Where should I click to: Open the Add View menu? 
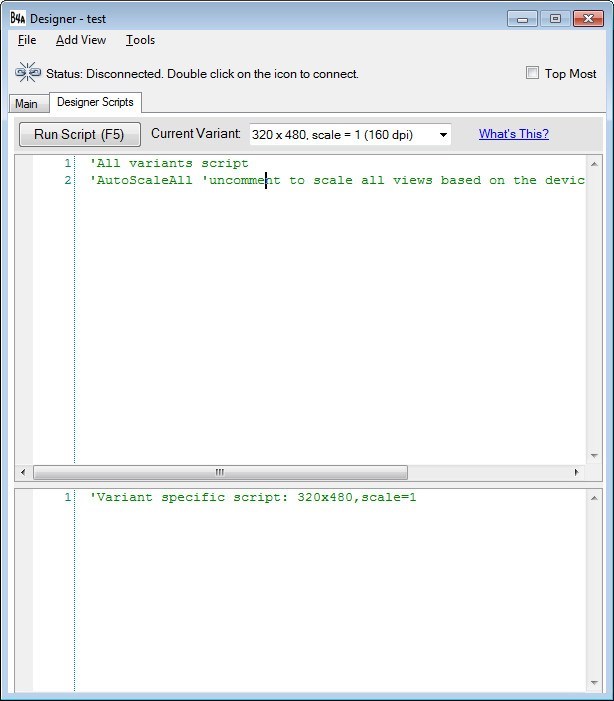81,40
